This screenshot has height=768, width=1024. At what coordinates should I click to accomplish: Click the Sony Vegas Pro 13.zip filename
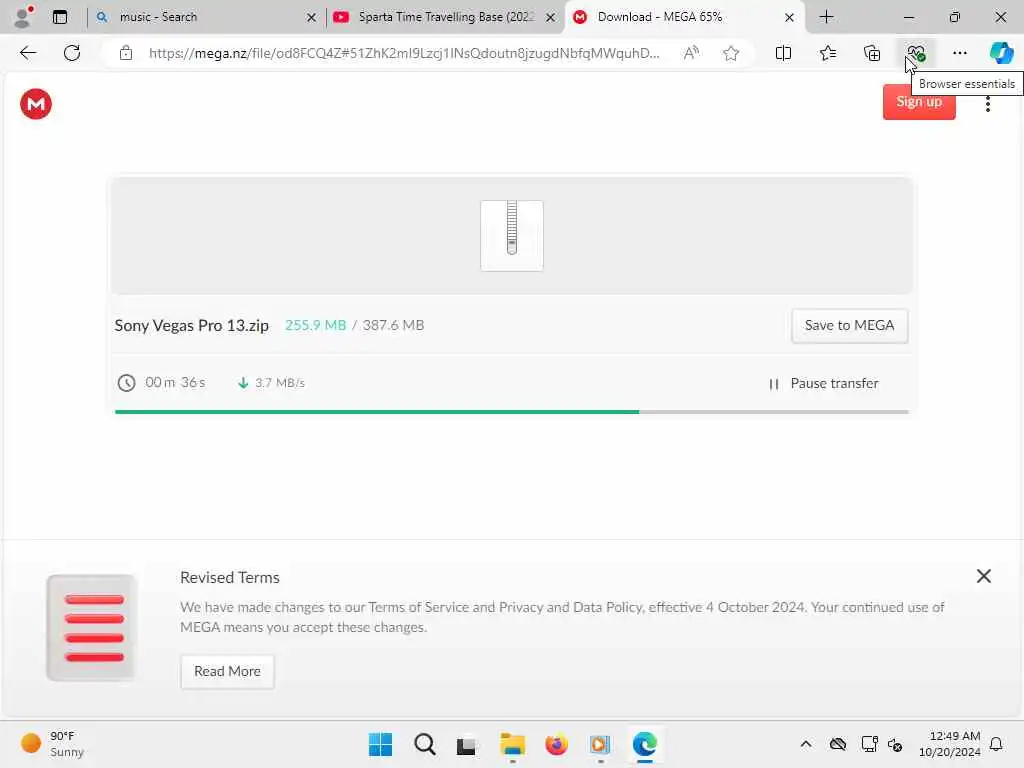191,325
